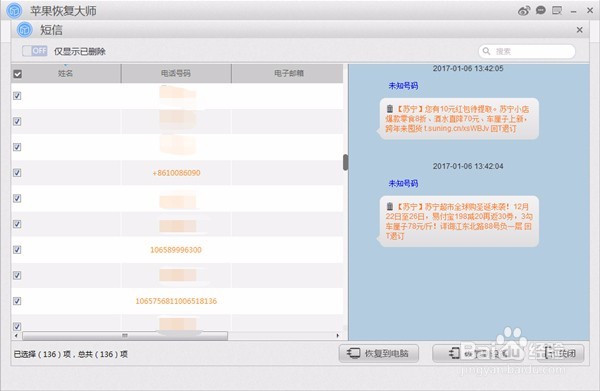Click the 短信 panel logo icon
Image resolution: width=600 pixels, height=391 pixels.
click(x=25, y=29)
